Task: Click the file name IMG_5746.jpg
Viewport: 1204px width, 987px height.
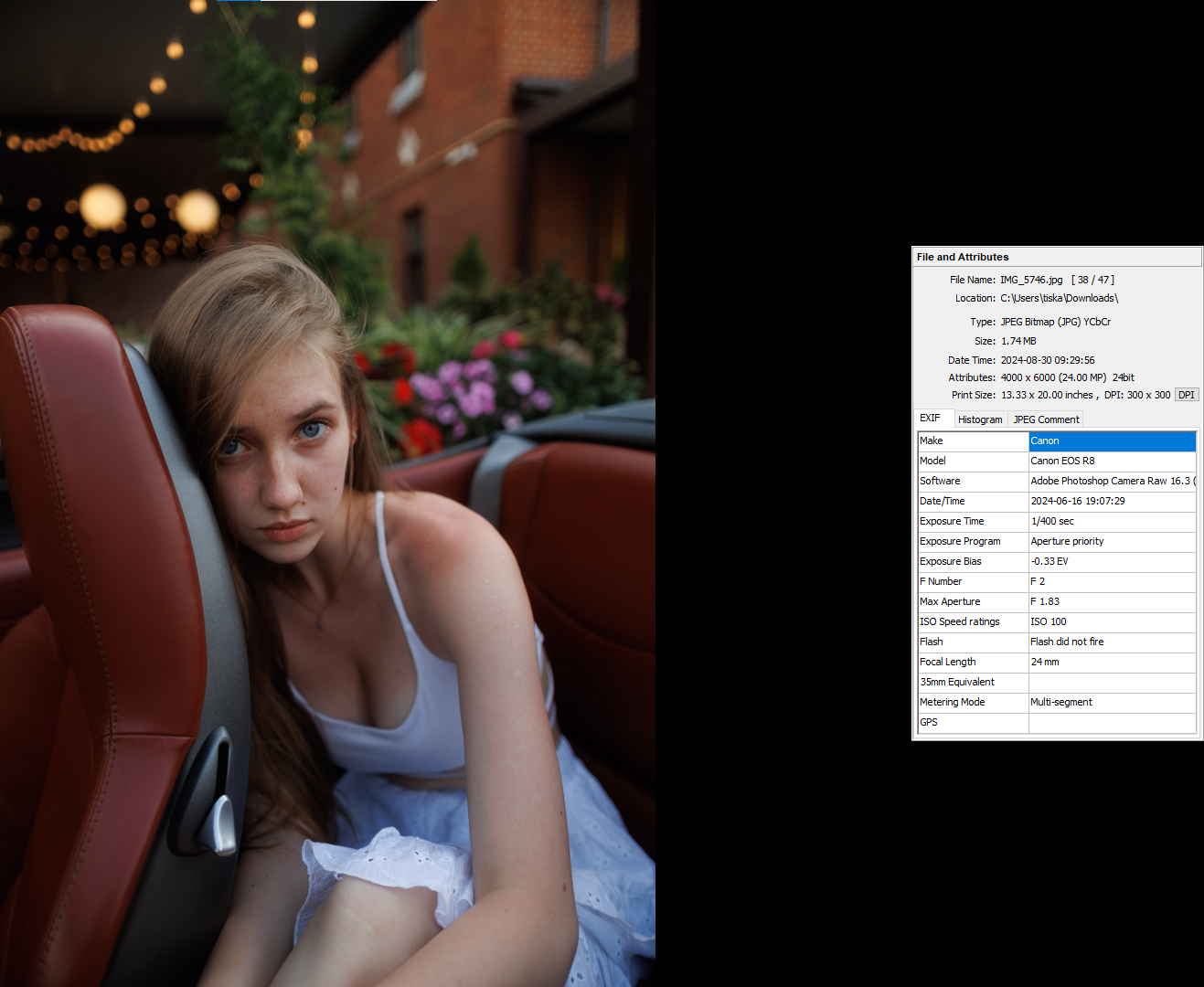Action: point(1031,280)
